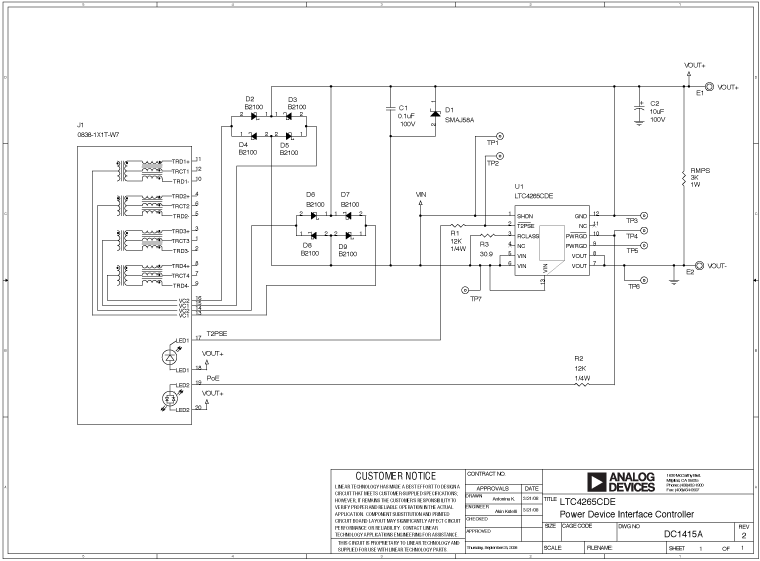Viewport: 760px width, 561px height.
Task: Click the RMPS resistor zigzag symbol
Action: (x=683, y=177)
